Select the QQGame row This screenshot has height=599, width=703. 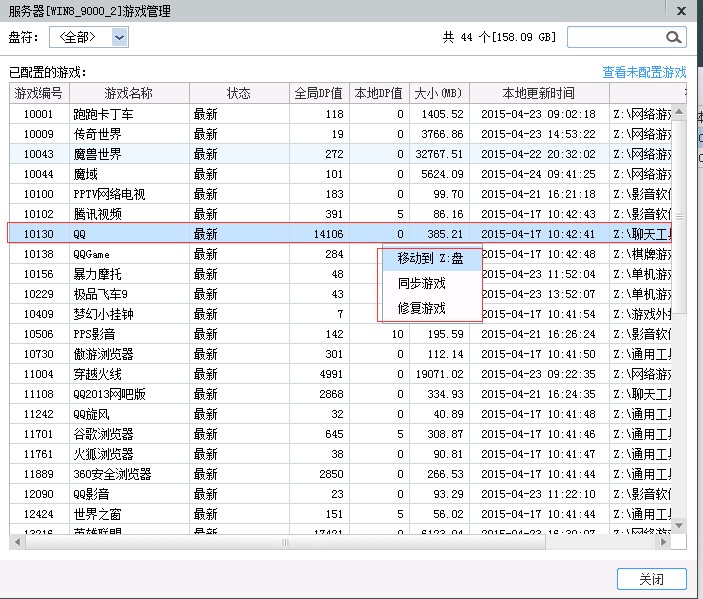click(340, 254)
